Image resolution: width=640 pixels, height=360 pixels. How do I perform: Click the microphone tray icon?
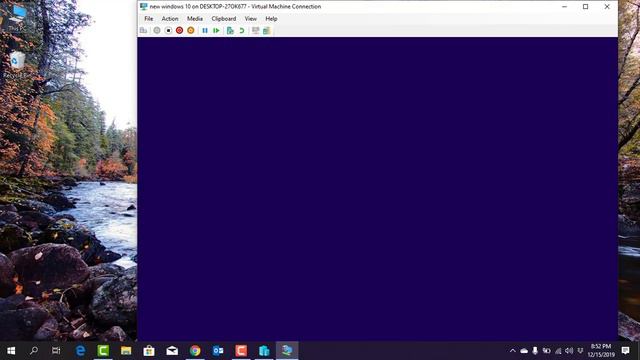click(x=535, y=351)
